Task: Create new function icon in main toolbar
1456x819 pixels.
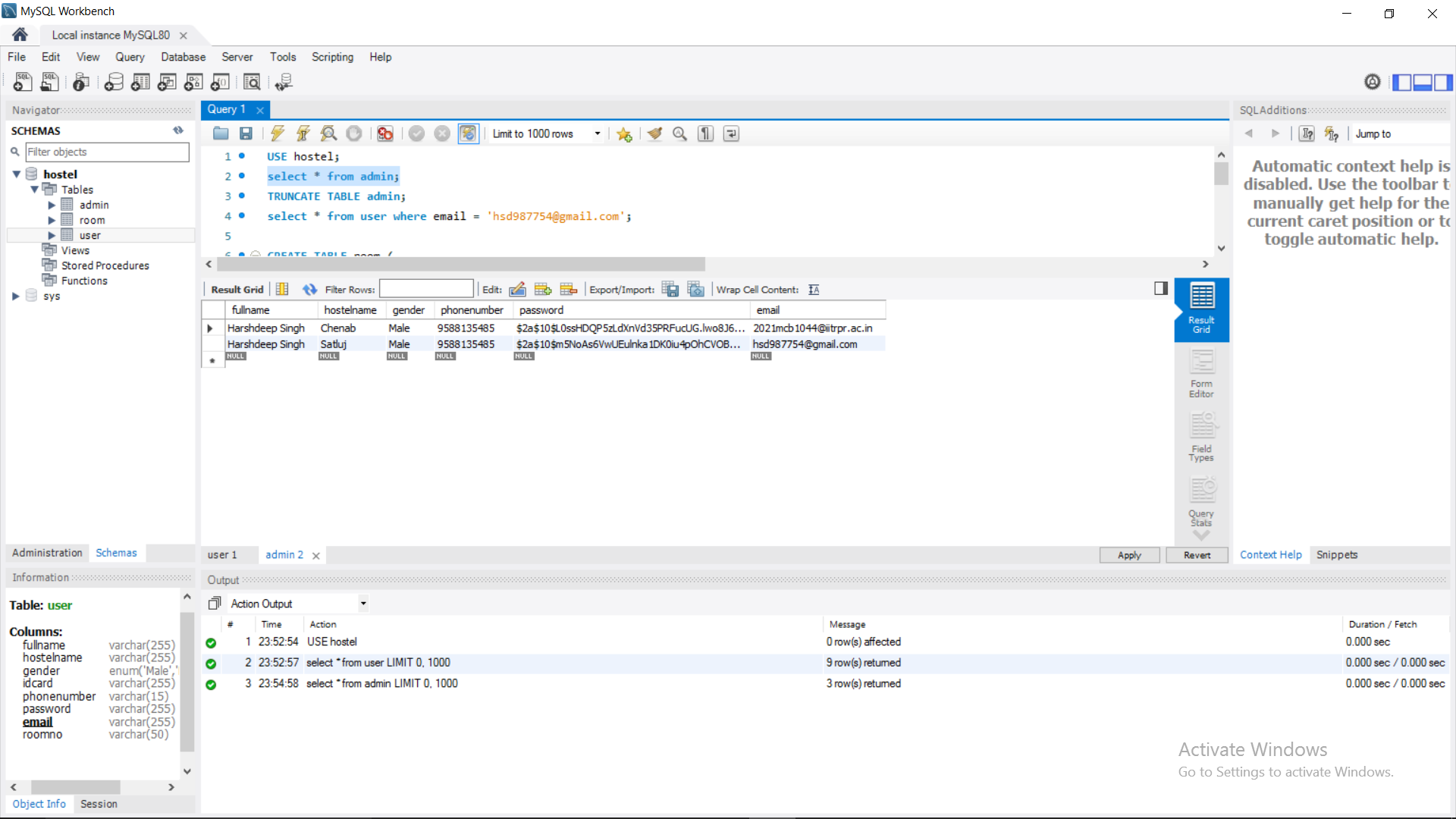Action: click(x=220, y=82)
